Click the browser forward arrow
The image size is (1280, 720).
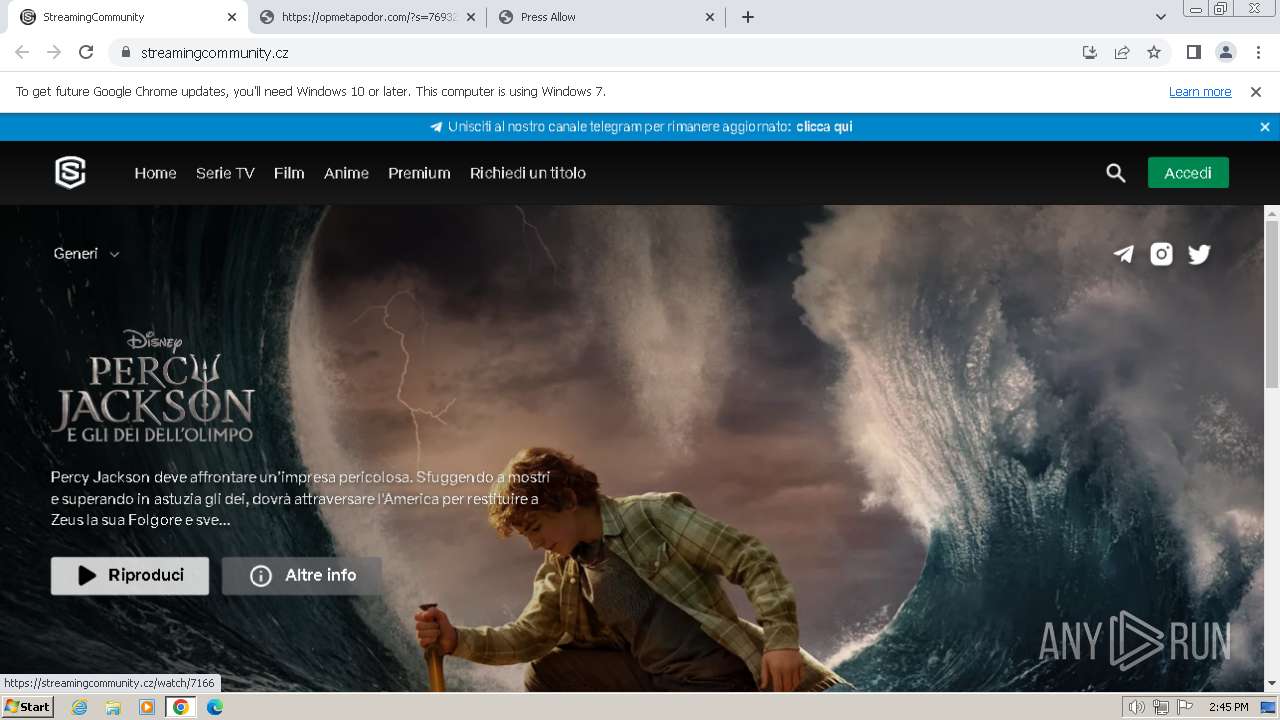point(54,52)
